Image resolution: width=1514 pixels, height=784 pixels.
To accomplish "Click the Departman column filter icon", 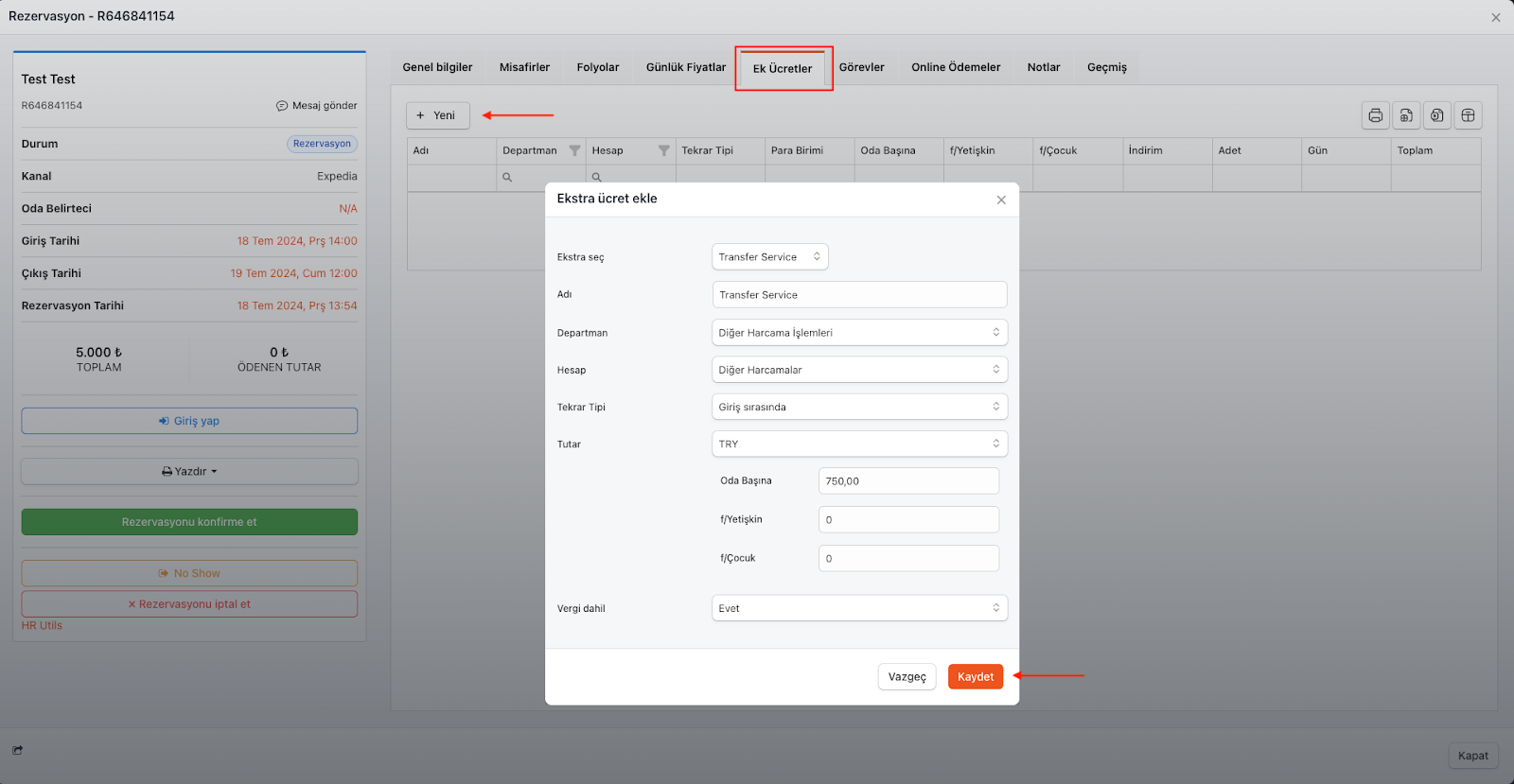I will pyautogui.click(x=574, y=151).
